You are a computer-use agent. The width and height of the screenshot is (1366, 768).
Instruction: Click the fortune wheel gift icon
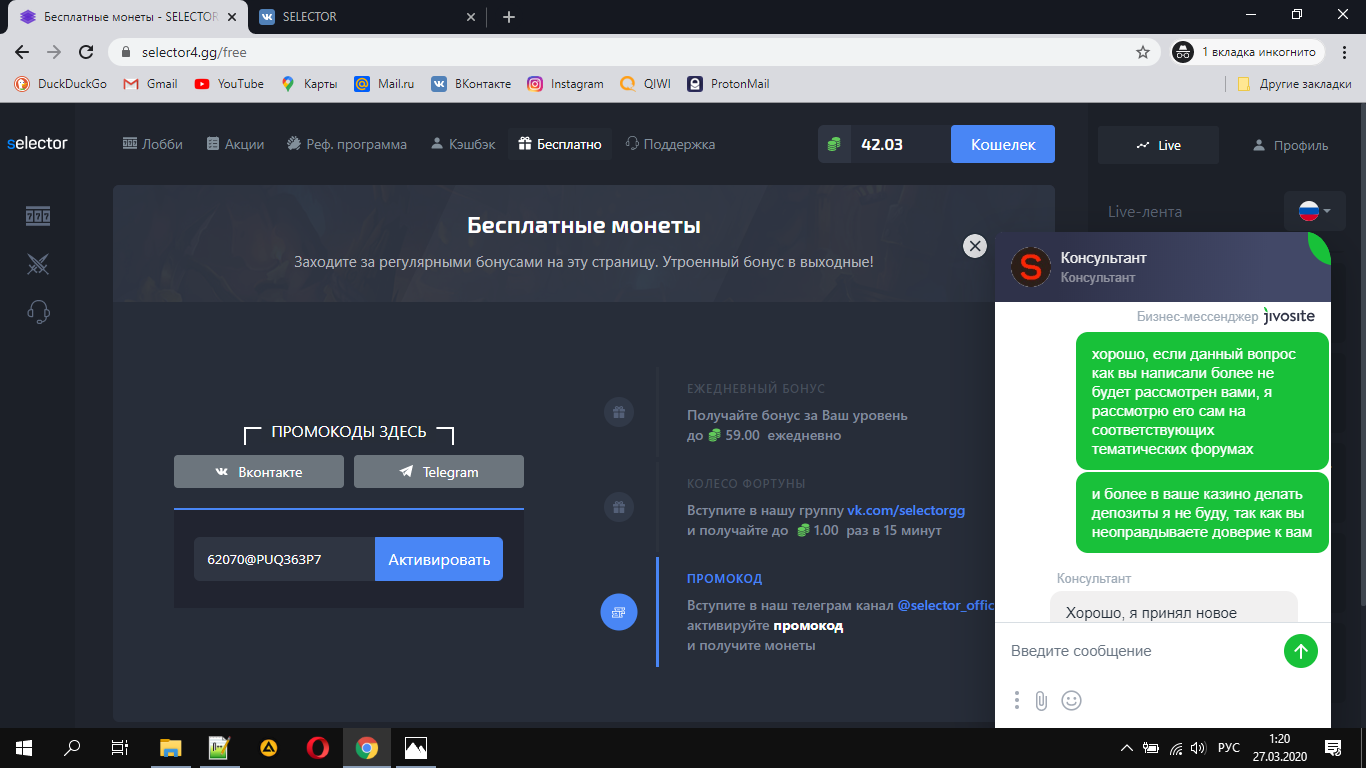619,507
